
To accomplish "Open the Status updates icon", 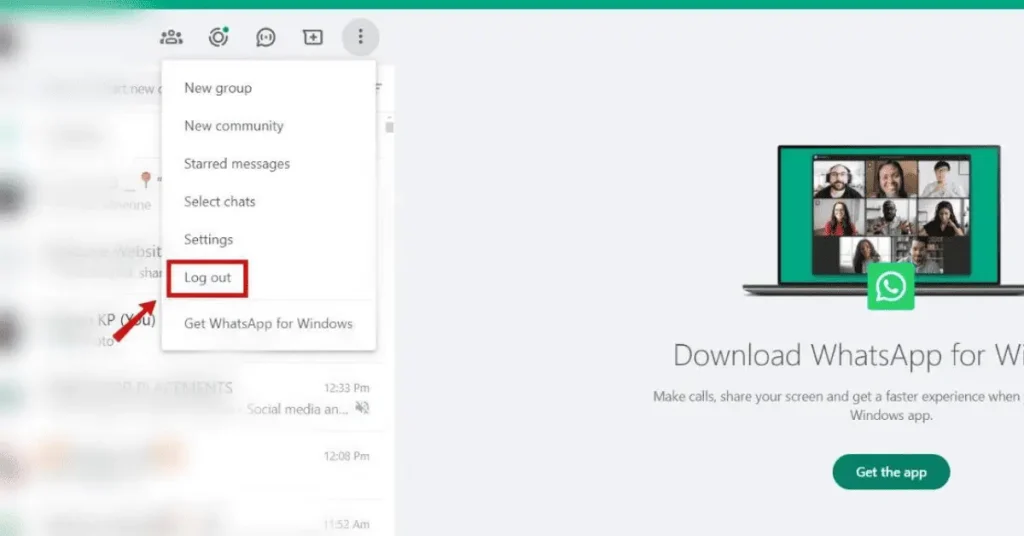I will [218, 37].
